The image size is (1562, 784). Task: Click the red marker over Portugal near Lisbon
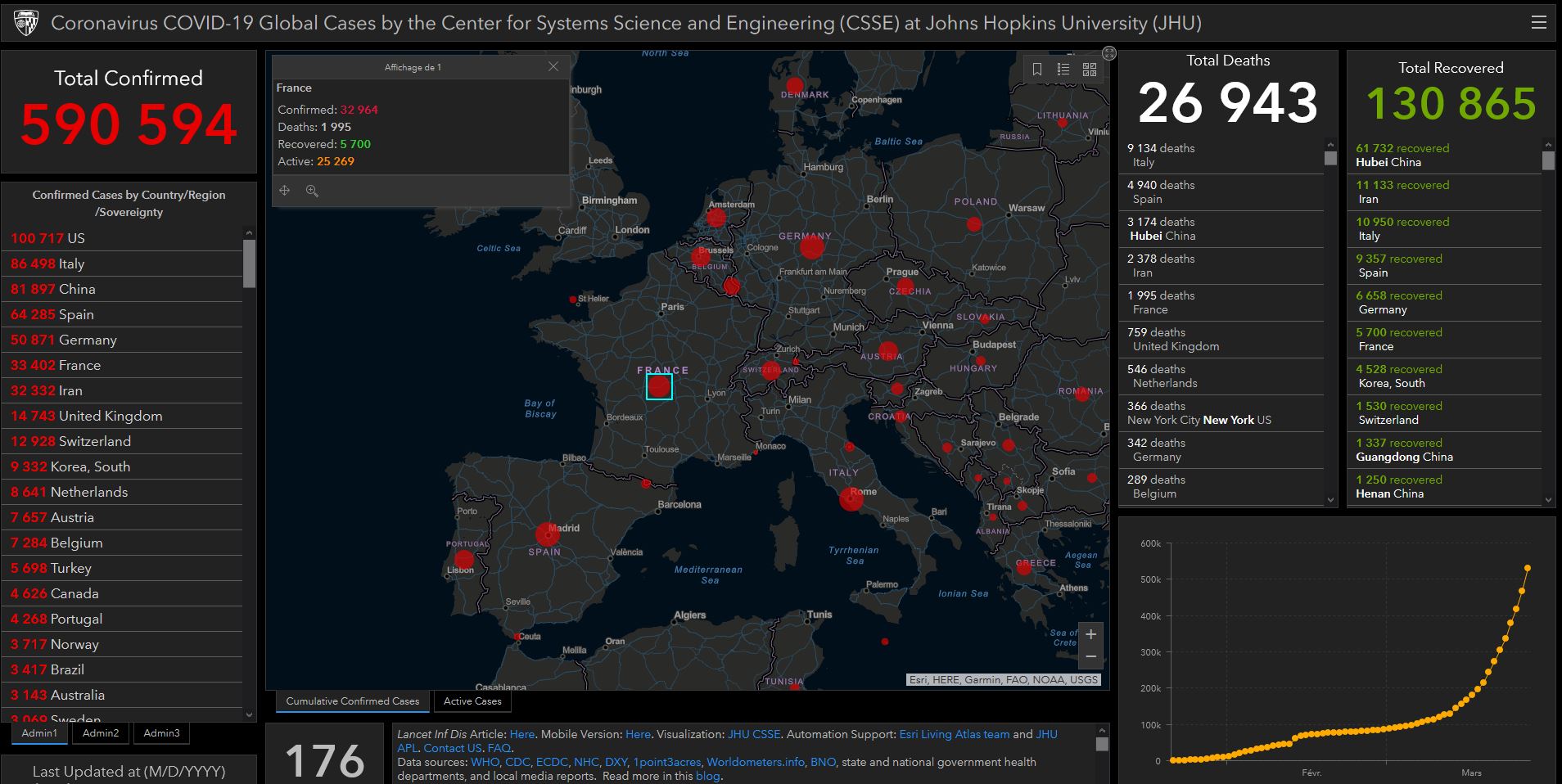pyautogui.click(x=464, y=561)
